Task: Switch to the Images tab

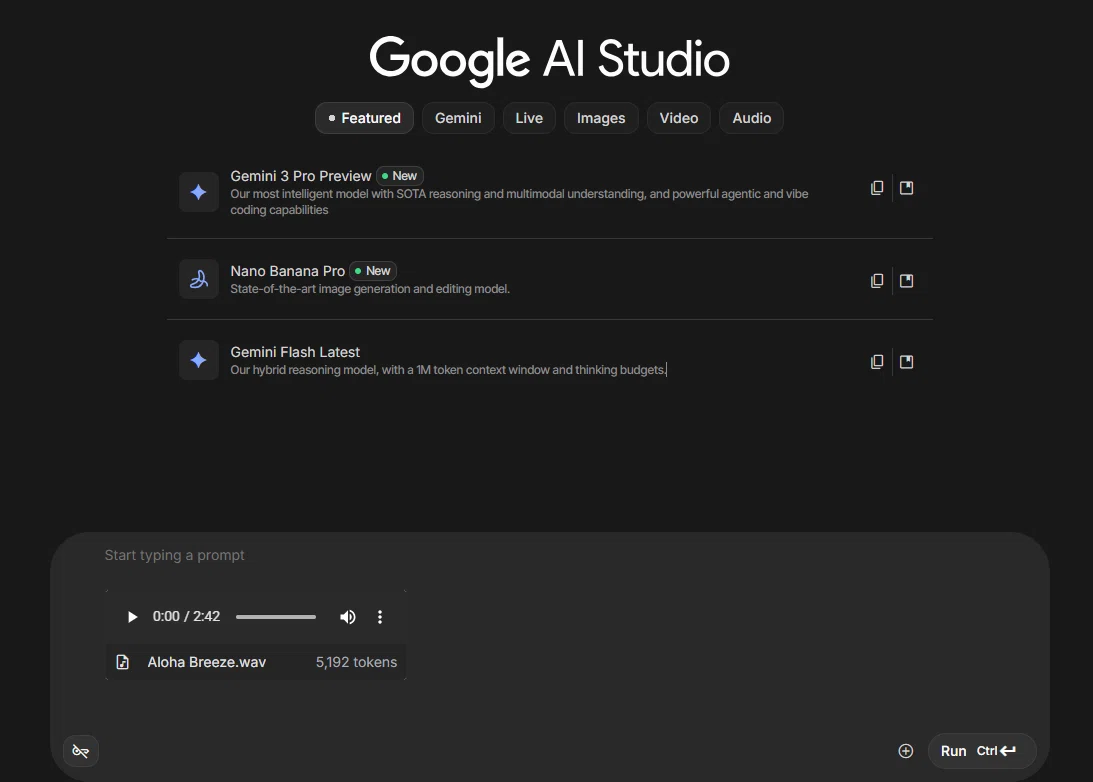Action: (x=601, y=118)
